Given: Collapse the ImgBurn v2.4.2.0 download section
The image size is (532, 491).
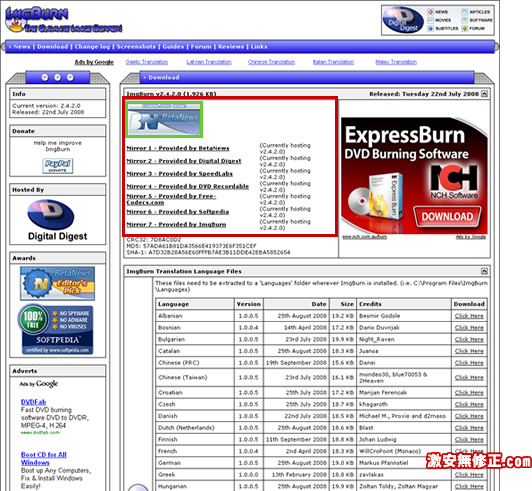Looking at the screenshot, I should tap(484, 94).
